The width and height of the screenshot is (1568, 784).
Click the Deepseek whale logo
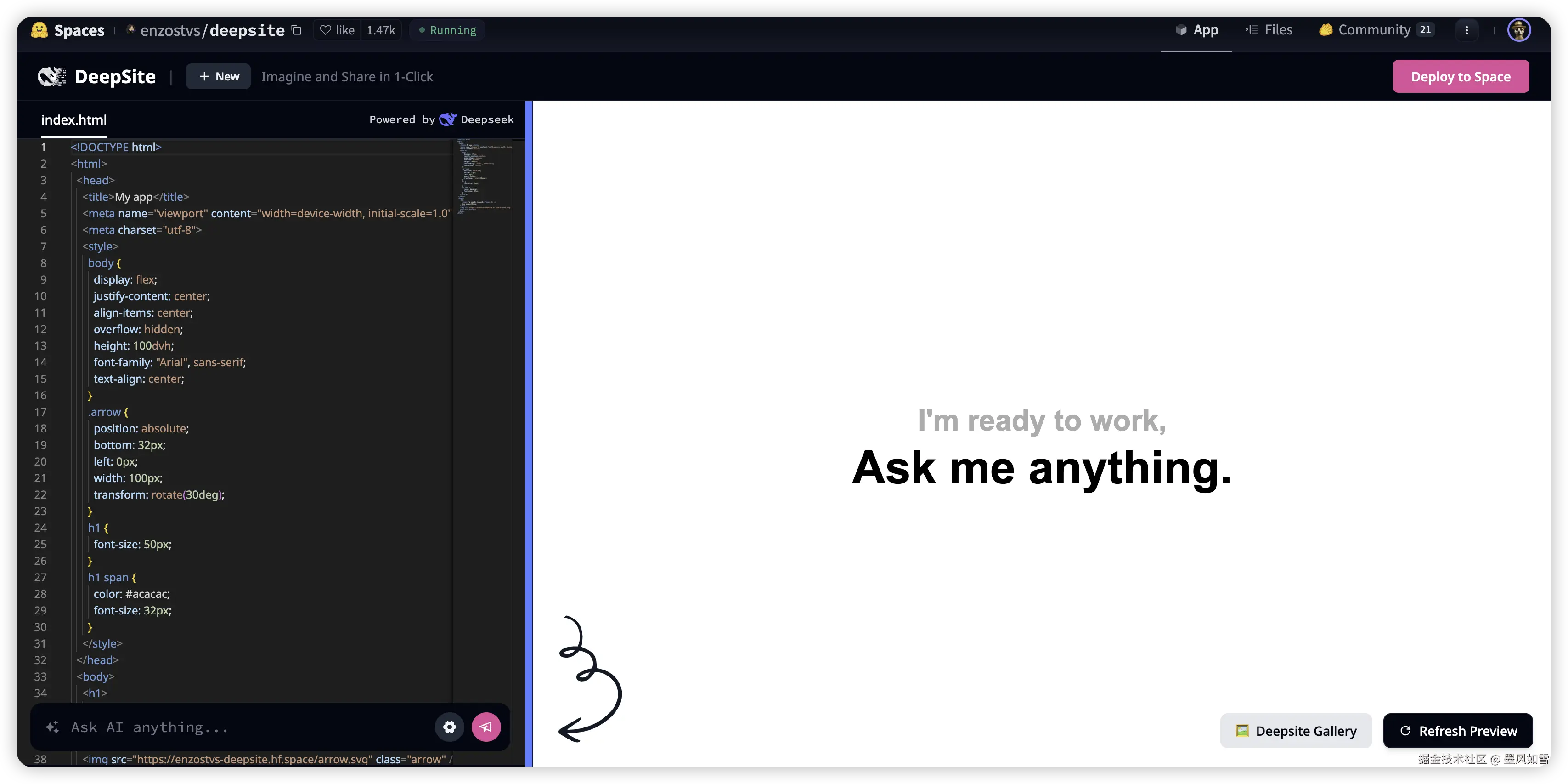coord(447,119)
